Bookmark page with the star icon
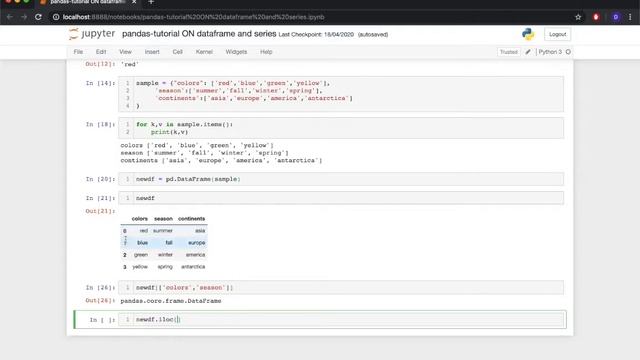This screenshot has width=640, height=360. point(578,17)
